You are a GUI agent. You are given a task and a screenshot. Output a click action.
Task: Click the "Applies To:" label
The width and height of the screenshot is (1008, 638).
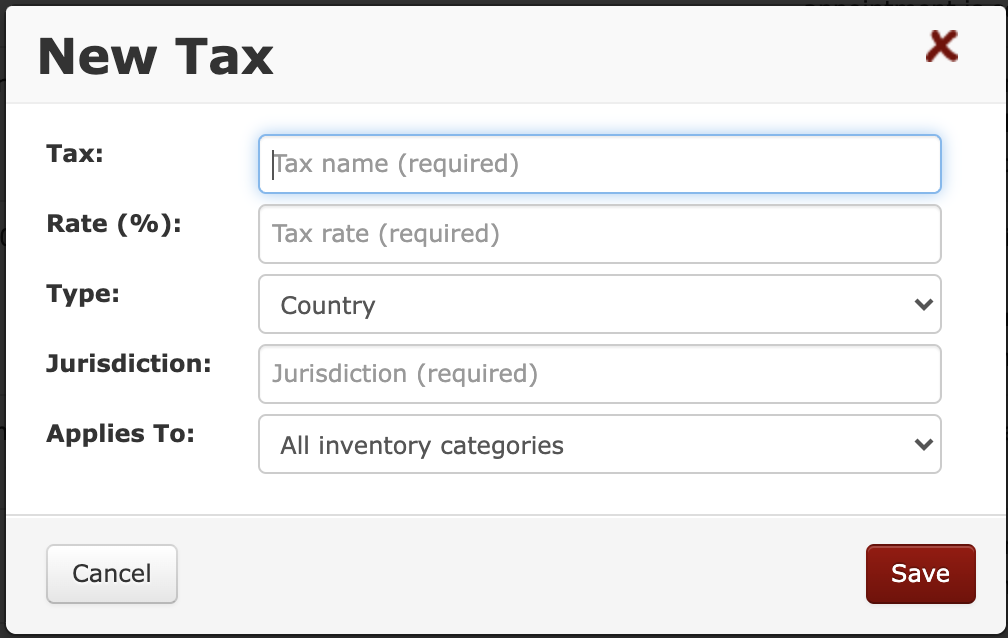tap(120, 434)
